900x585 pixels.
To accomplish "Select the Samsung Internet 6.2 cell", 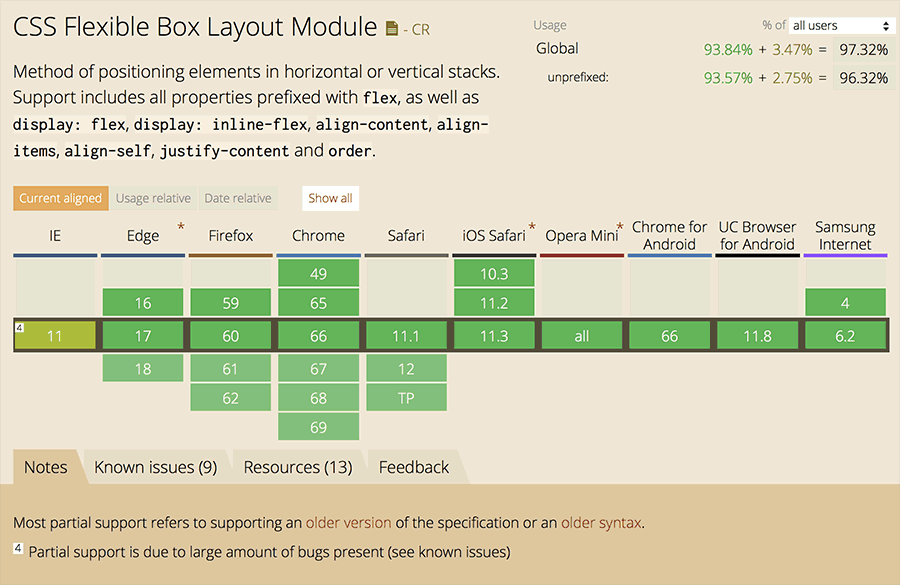I will (845, 336).
